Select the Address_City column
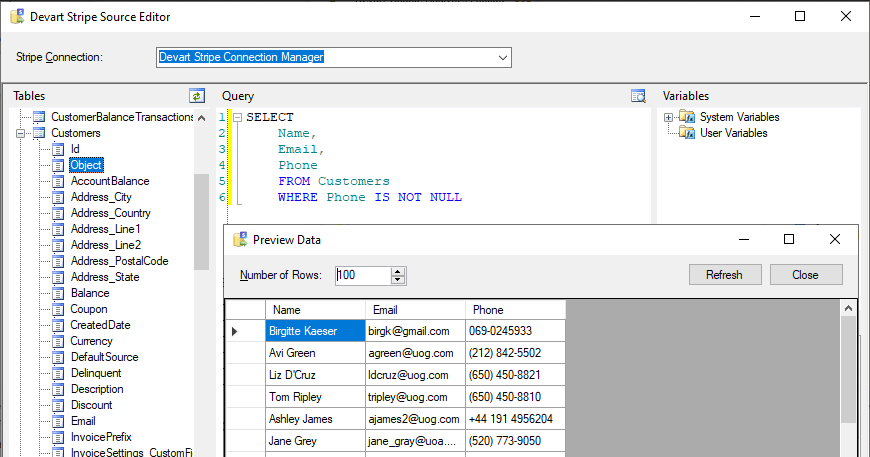This screenshot has width=870, height=457. coord(101,197)
